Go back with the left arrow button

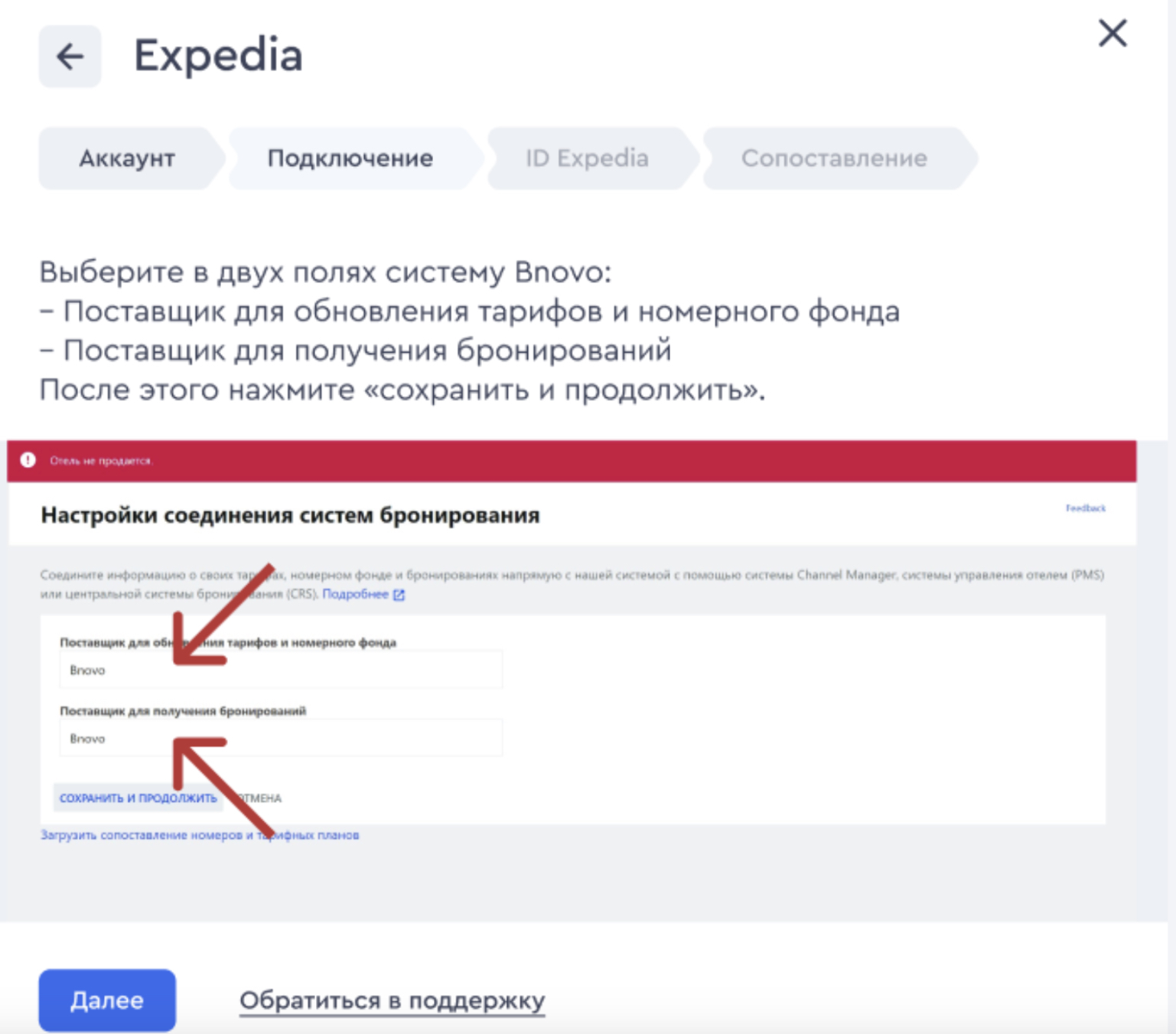coord(70,57)
